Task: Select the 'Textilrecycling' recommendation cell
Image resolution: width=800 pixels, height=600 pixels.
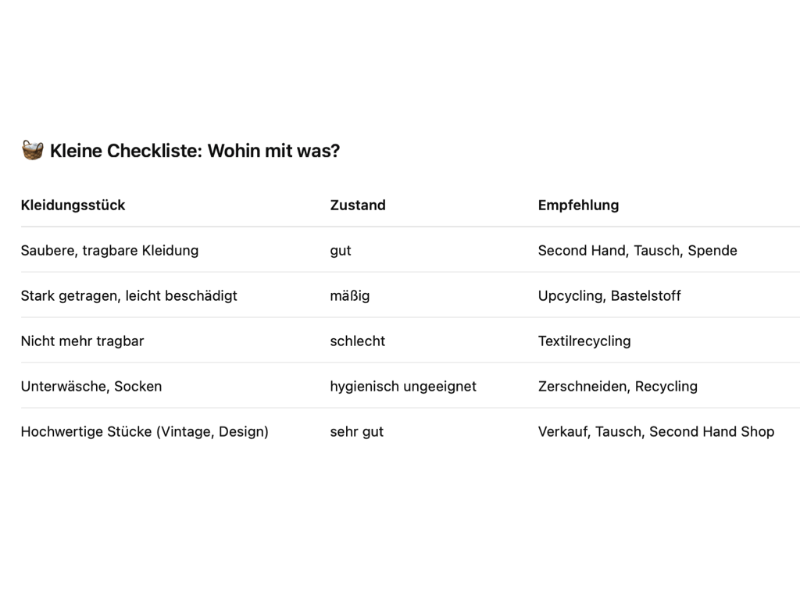Action: coord(584,341)
